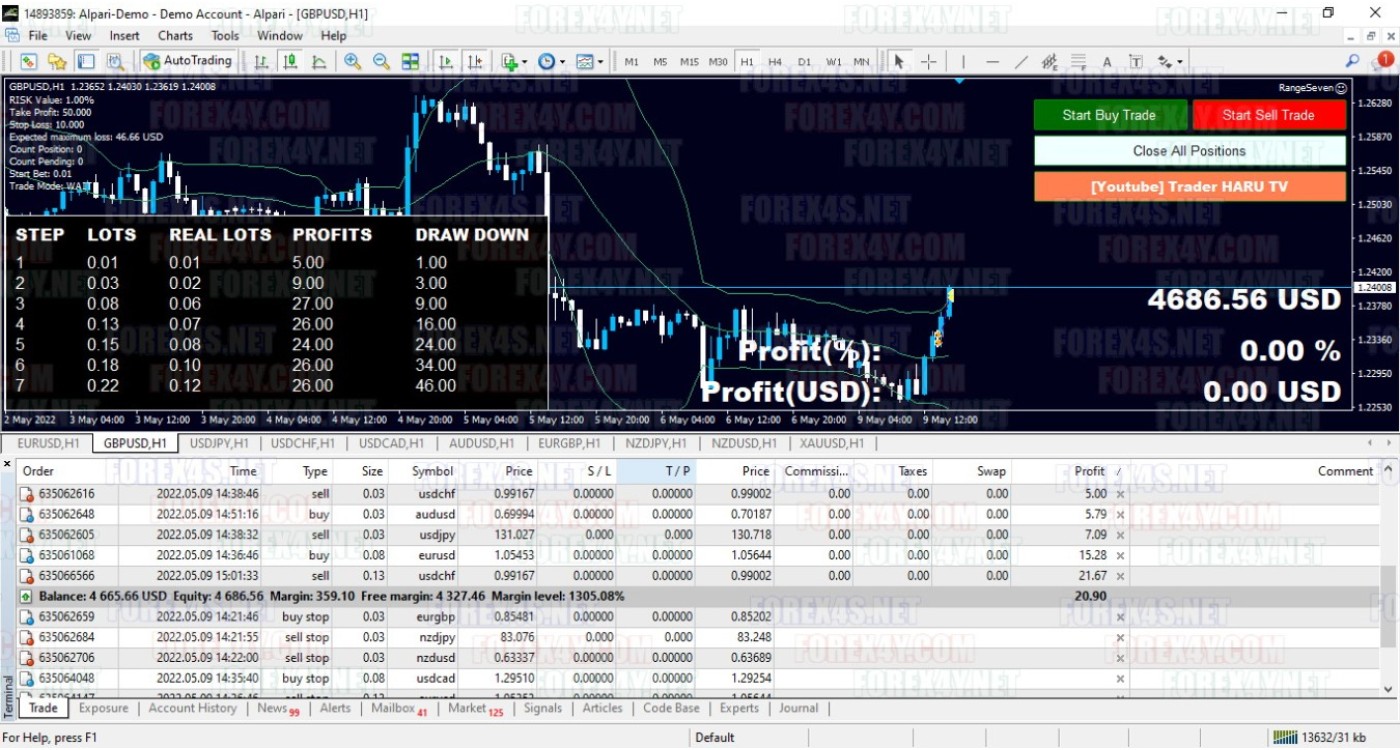
Task: Switch chart to candlesticks style
Action: [290, 62]
